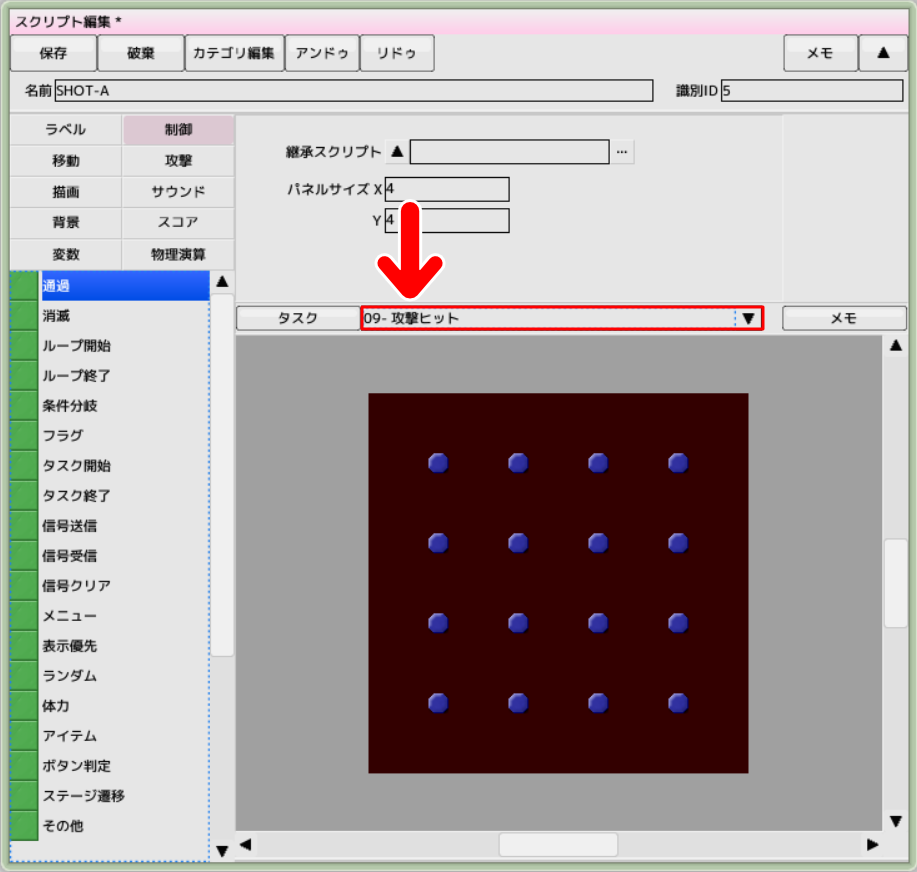Click the bottom-right blue dot in panel
Screen dimensions: 917x872
(x=678, y=703)
